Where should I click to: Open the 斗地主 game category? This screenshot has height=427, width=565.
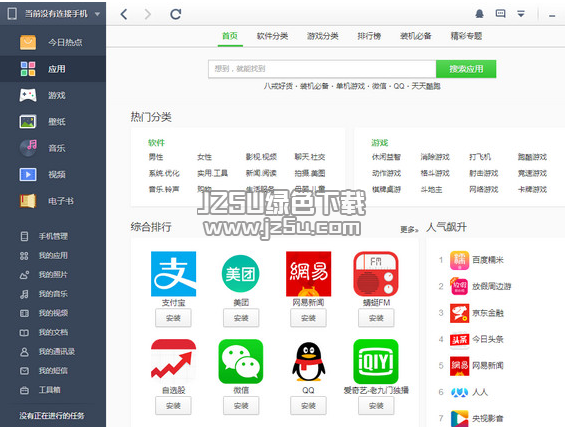pyautogui.click(x=431, y=190)
